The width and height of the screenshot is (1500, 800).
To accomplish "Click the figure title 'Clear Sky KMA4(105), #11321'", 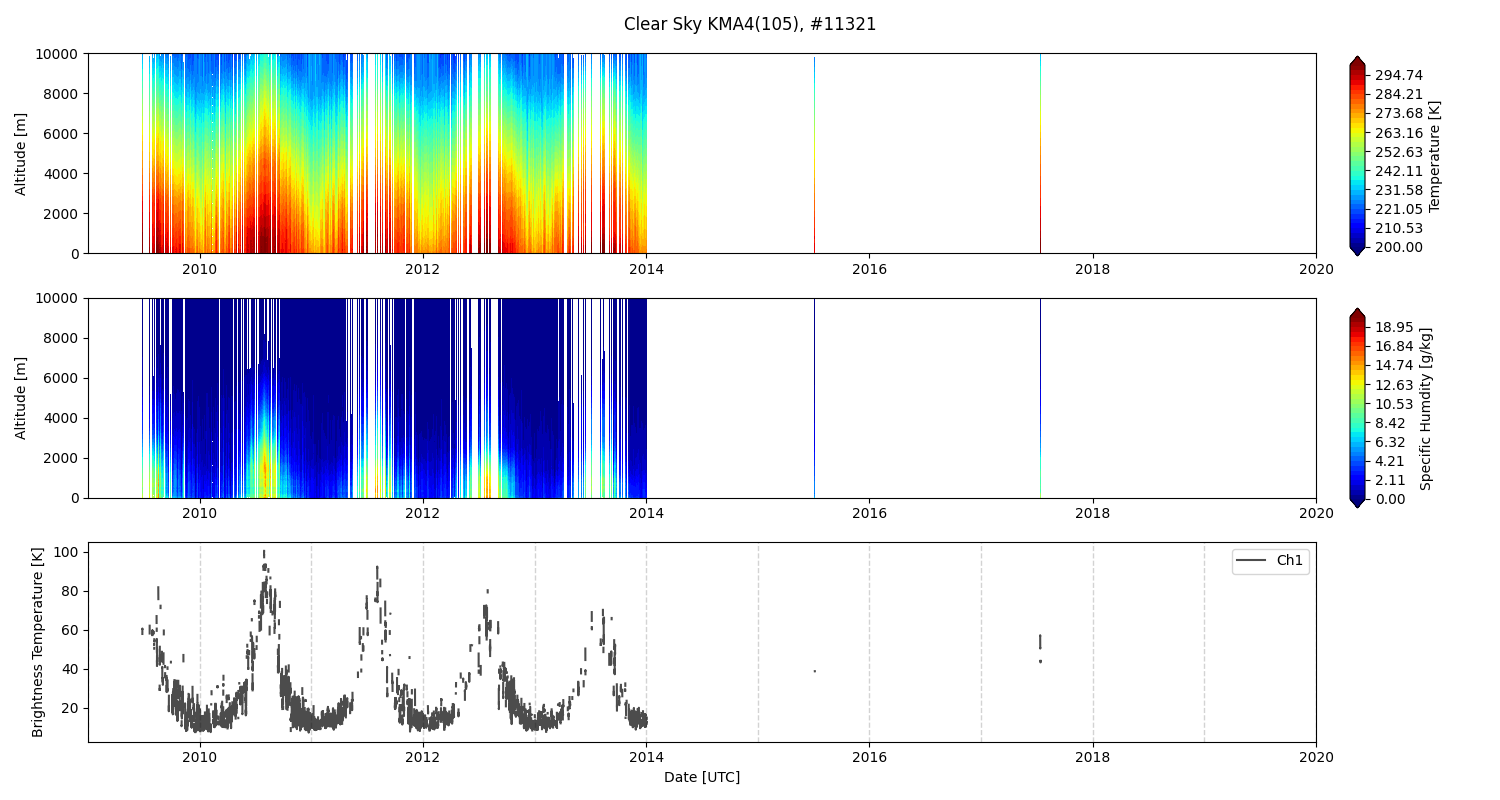I will (750, 24).
